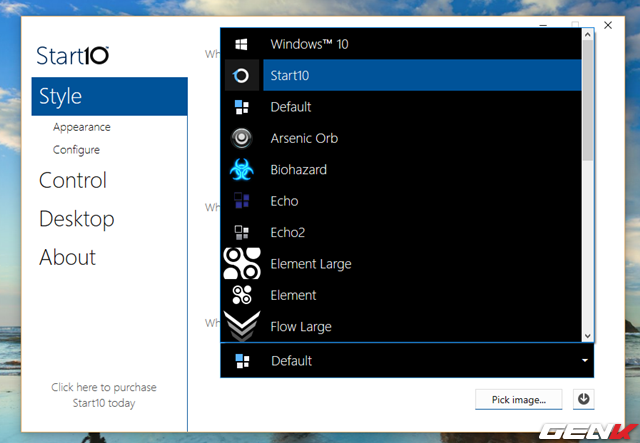
Task: Select the Element Large circles icon
Action: tap(242, 263)
